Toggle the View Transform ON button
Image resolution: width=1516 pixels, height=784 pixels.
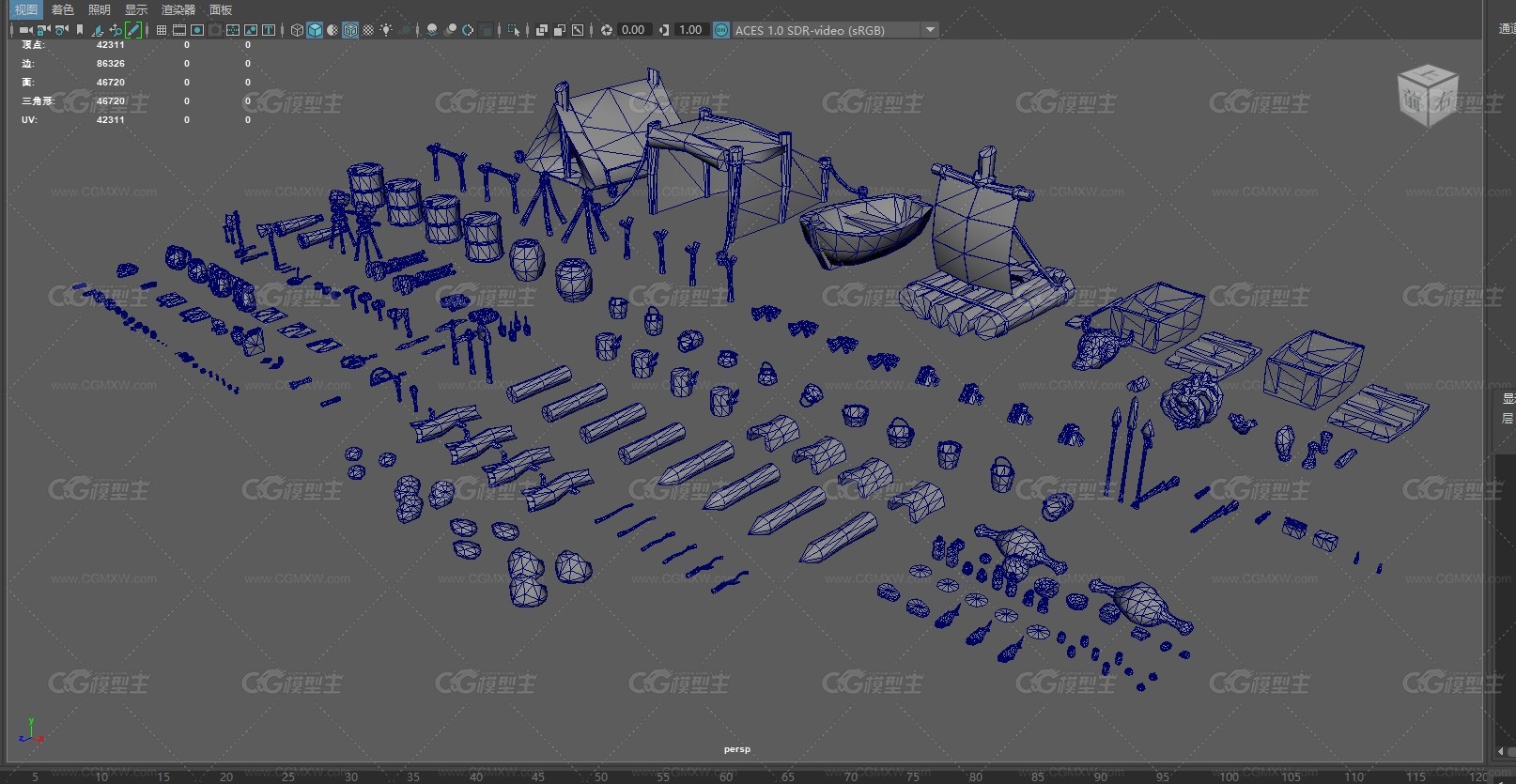click(x=721, y=30)
